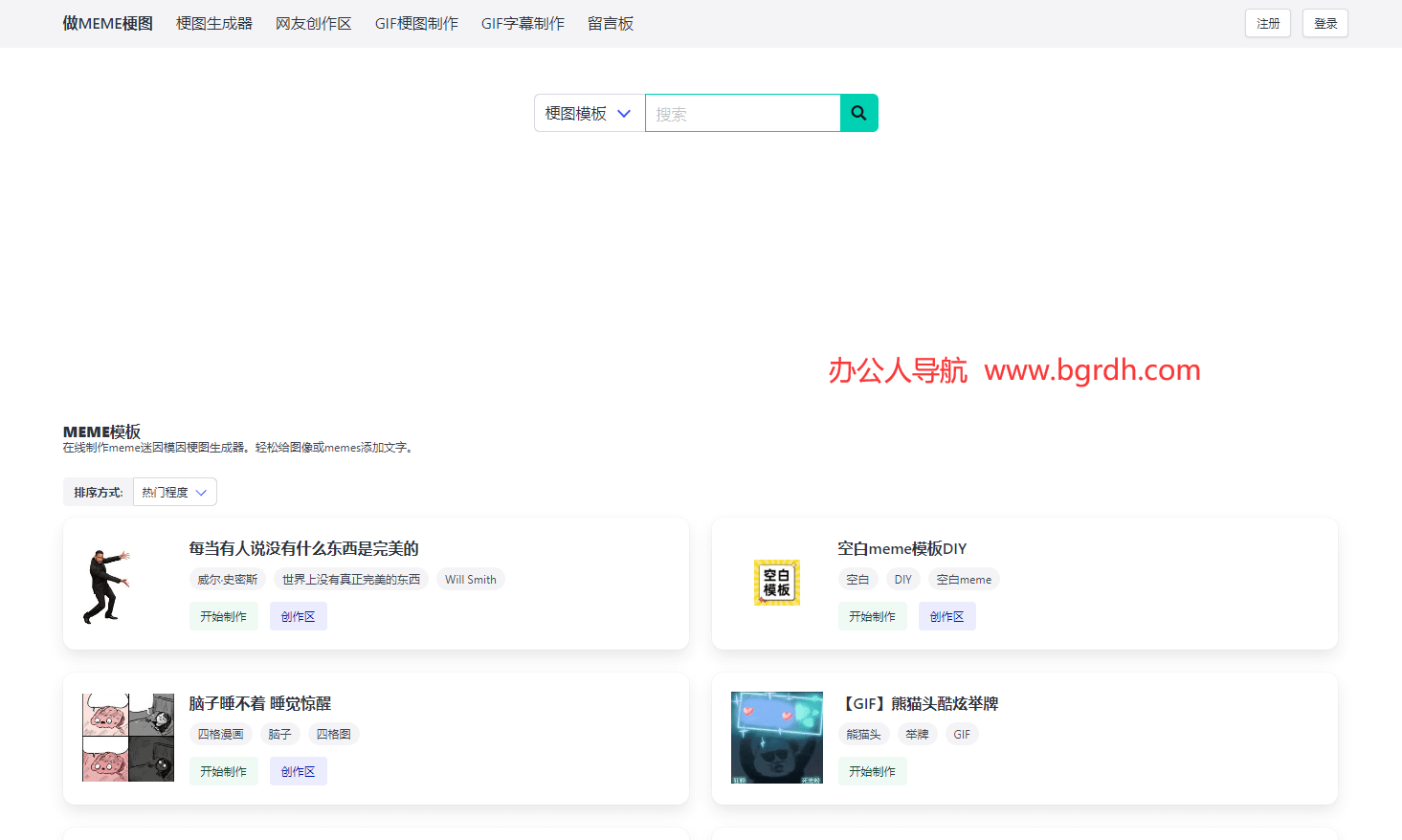Click the 注册 register button

coord(1267,22)
